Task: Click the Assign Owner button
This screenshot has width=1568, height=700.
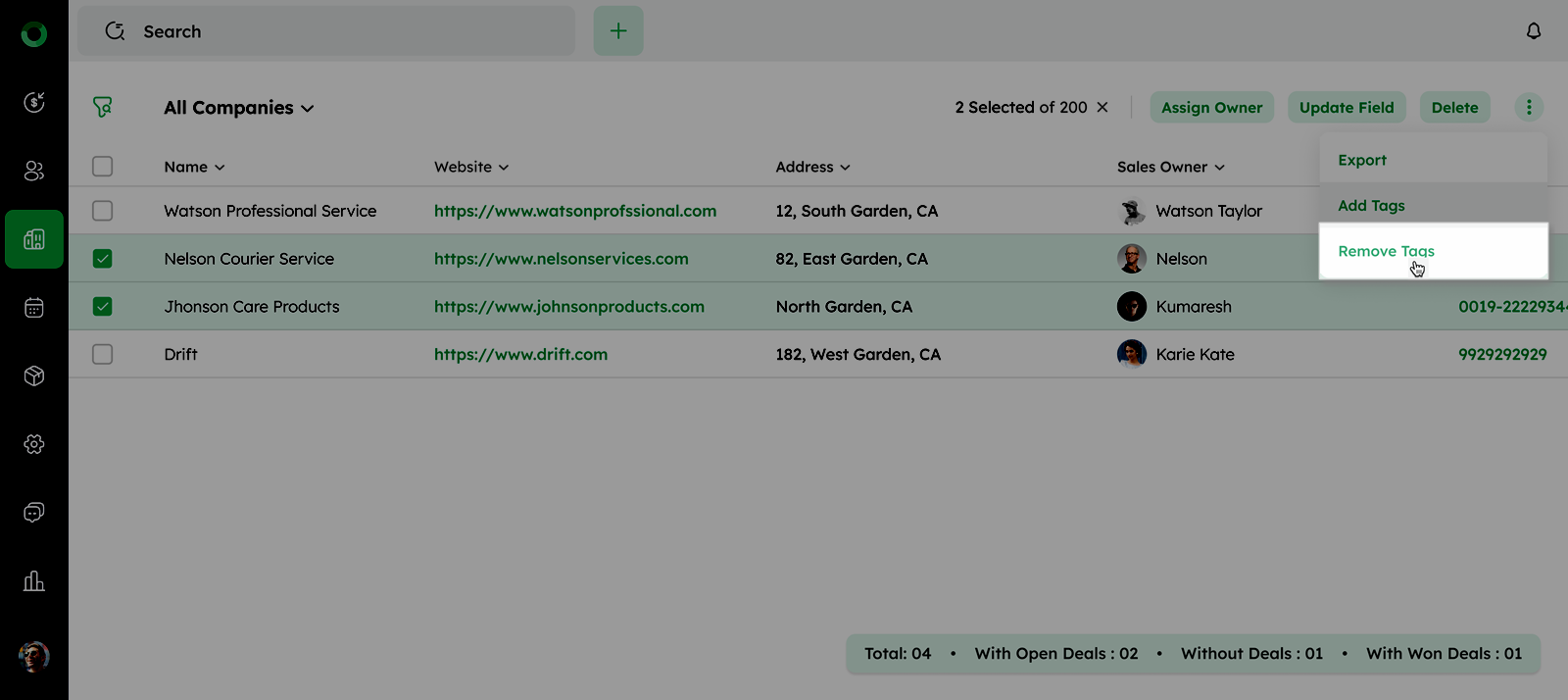Action: (x=1211, y=108)
